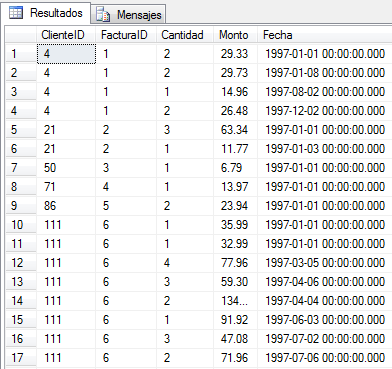Click Fecha cell 1997-08-02

point(325,92)
